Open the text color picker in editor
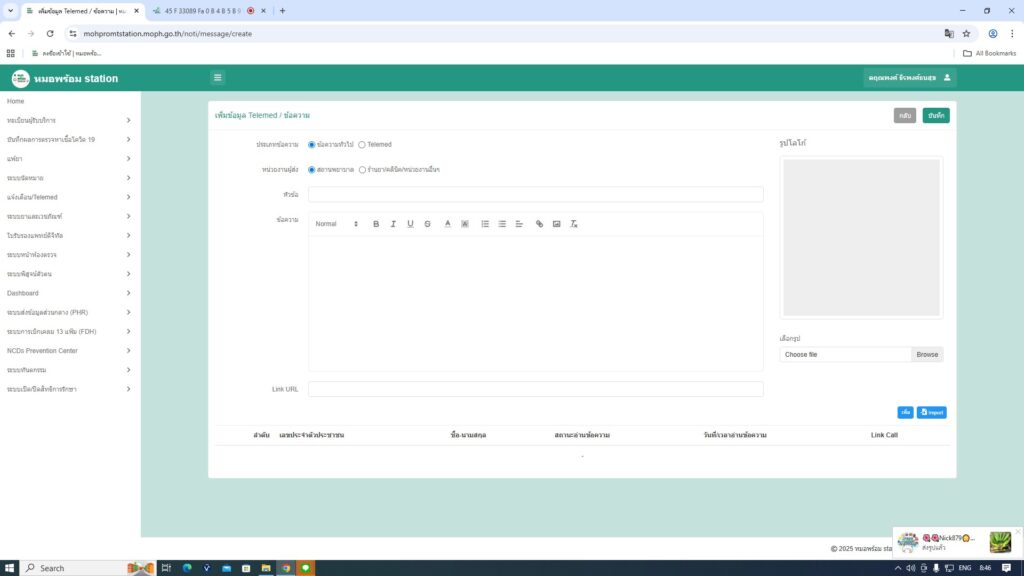The image size is (1024, 576). [x=448, y=224]
